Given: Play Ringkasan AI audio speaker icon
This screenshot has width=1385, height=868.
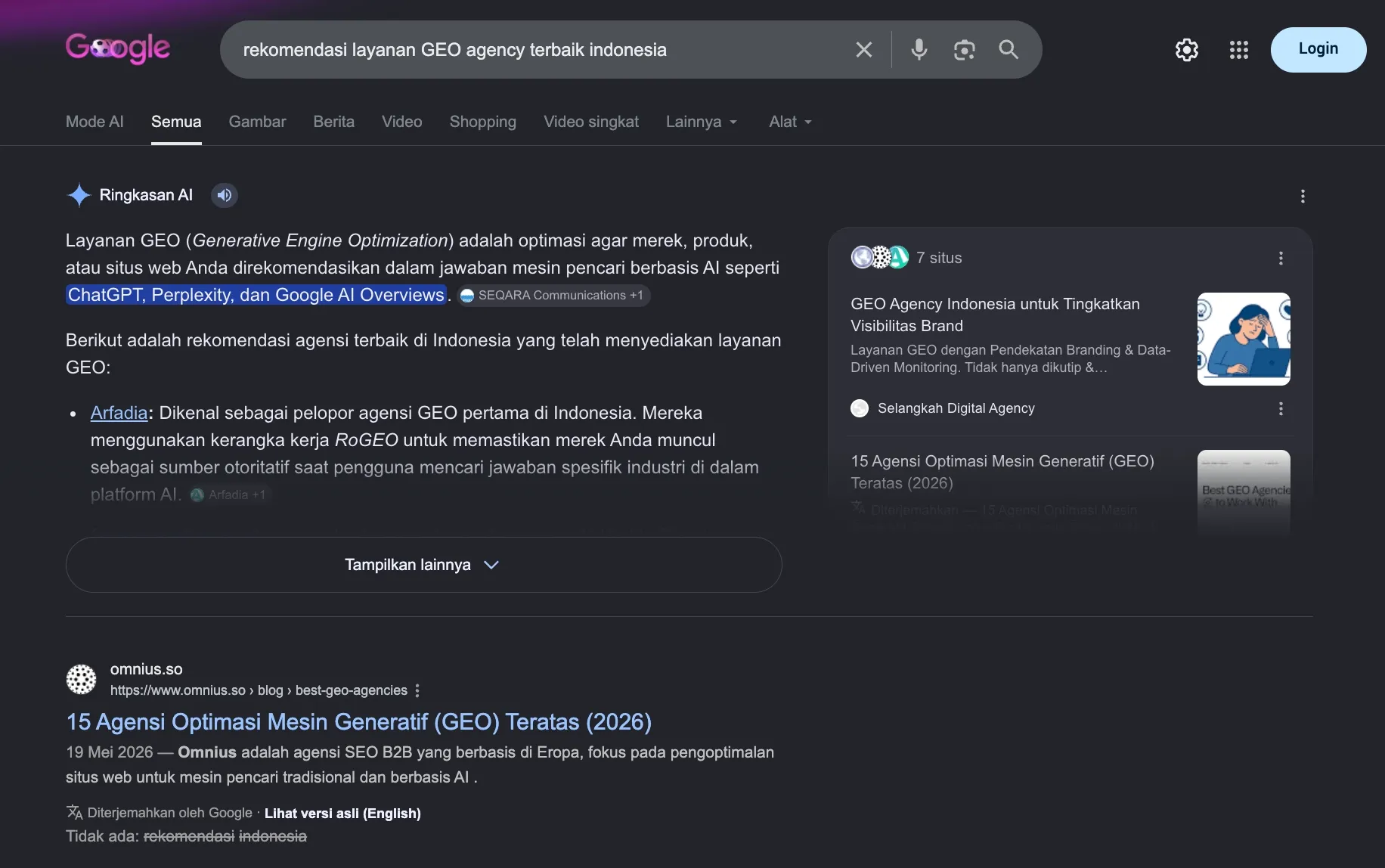Looking at the screenshot, I should point(225,195).
